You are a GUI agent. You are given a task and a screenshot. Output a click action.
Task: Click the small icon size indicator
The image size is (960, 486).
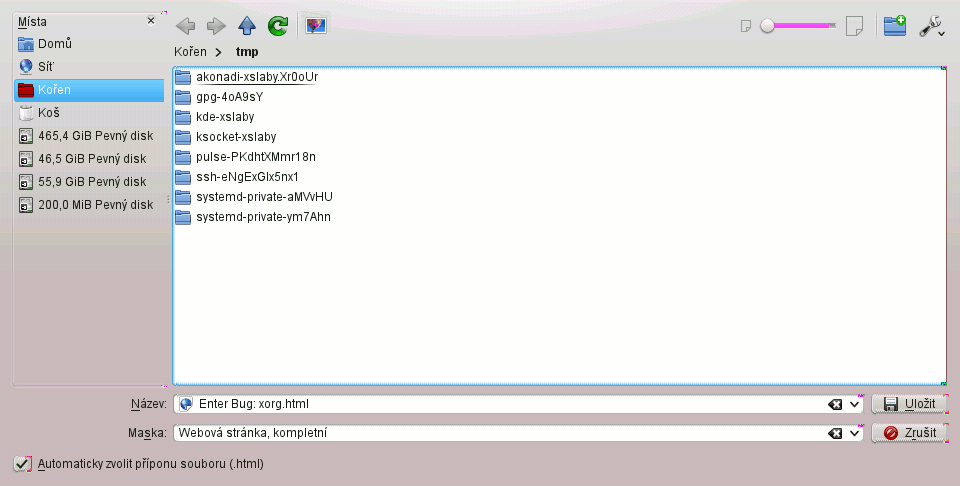745,27
